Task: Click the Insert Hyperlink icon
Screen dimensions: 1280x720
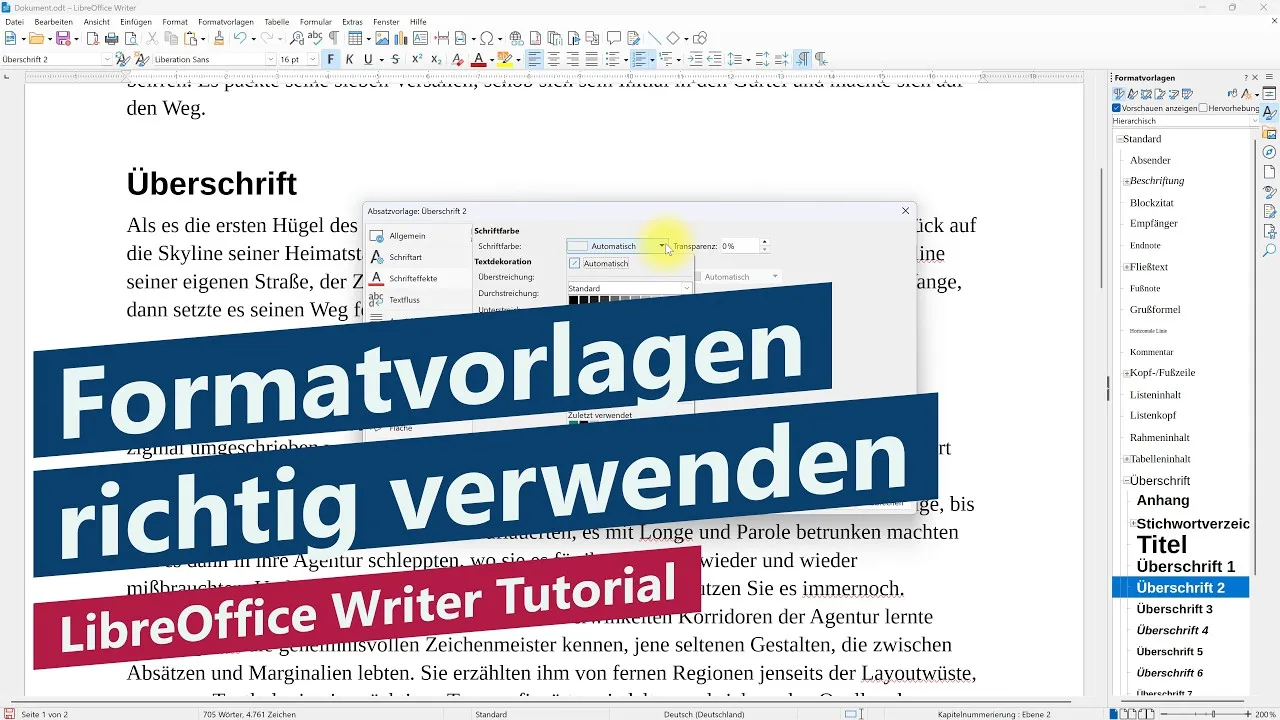Action: pyautogui.click(x=516, y=38)
